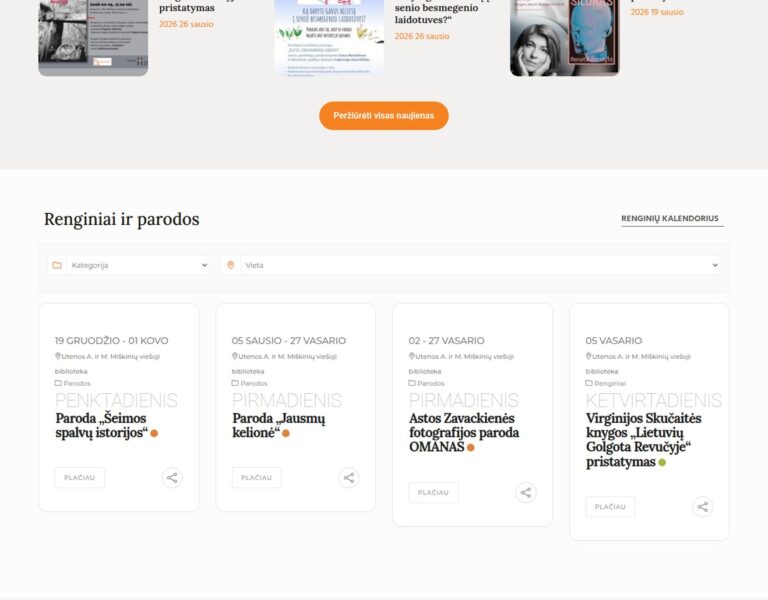768x600 pixels.
Task: Click Plačiau on the Virginijos Skučaitės book card
Action: (x=610, y=507)
